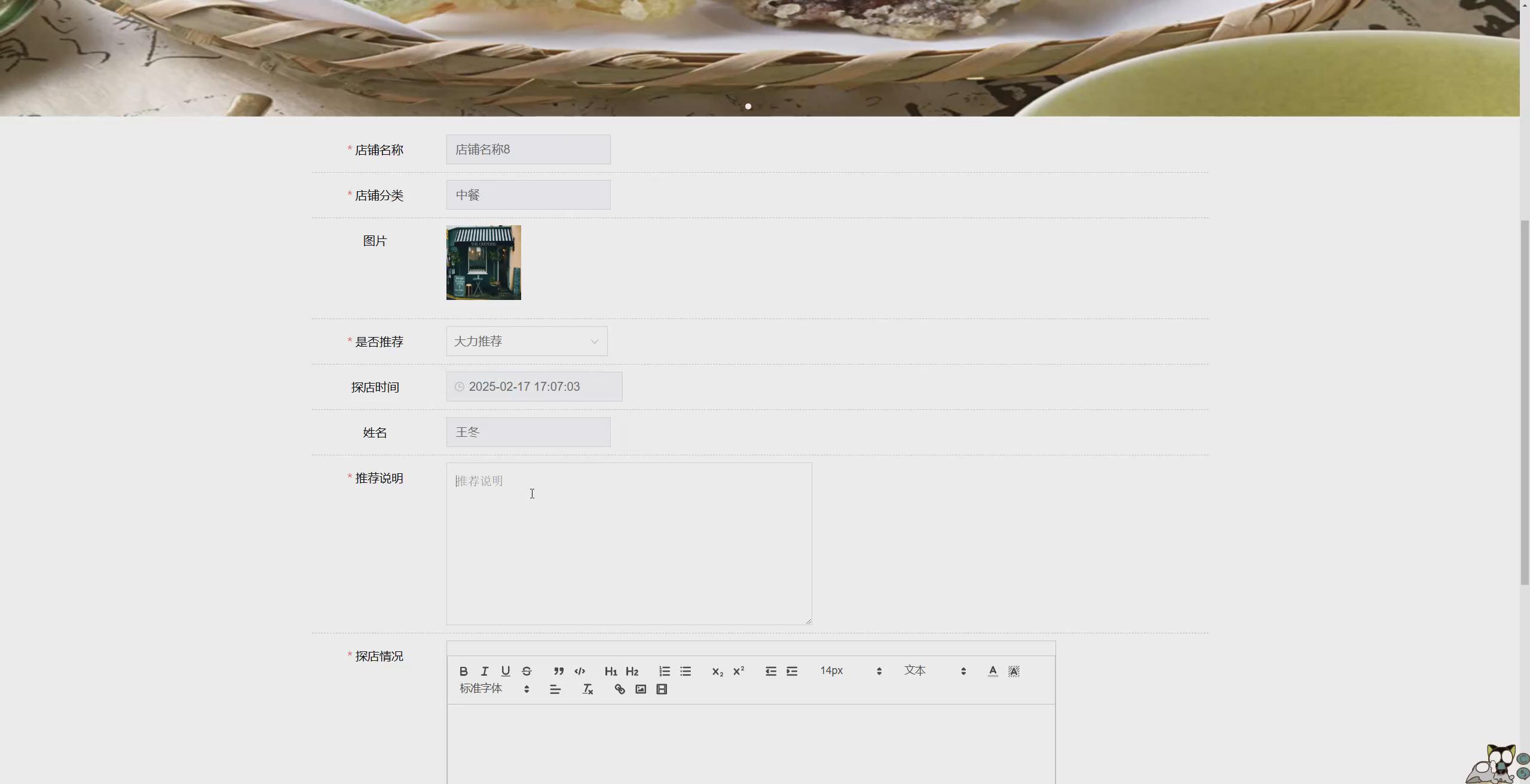
Task: Insert a hyperlink via link icon
Action: (620, 689)
